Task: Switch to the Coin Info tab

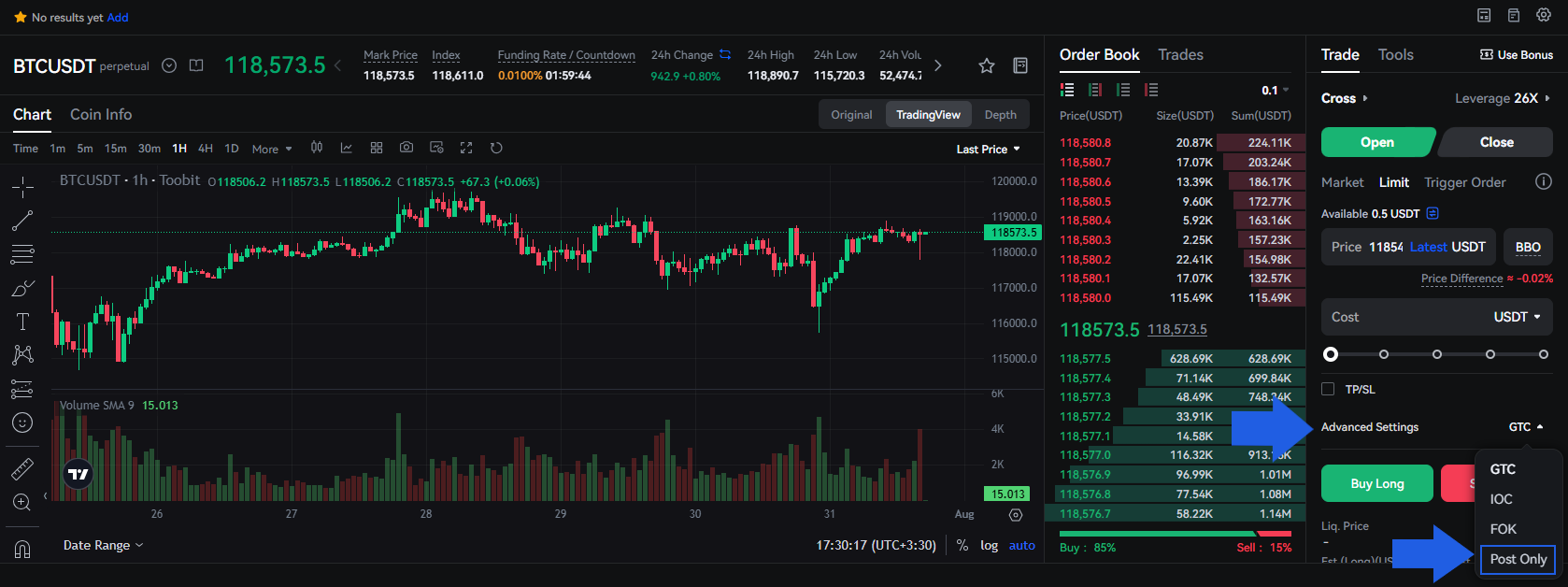Action: coord(101,114)
